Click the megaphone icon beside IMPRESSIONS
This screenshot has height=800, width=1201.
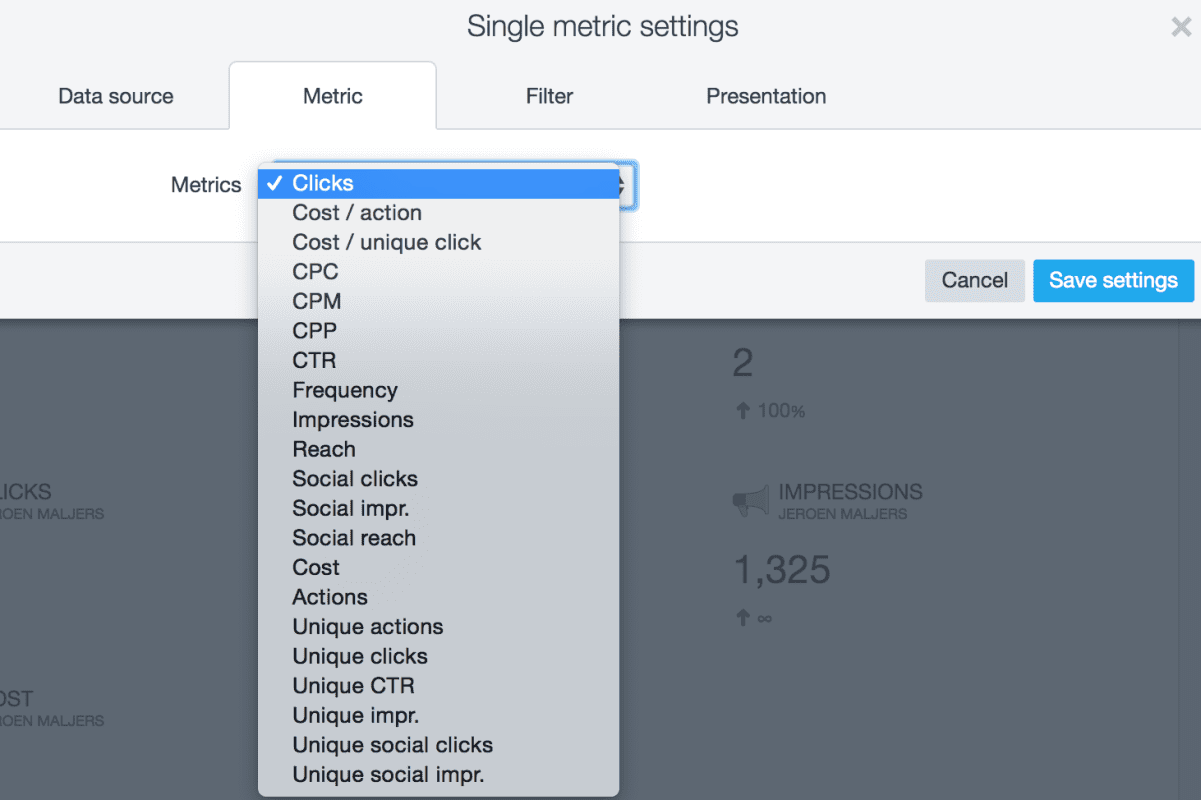(751, 502)
